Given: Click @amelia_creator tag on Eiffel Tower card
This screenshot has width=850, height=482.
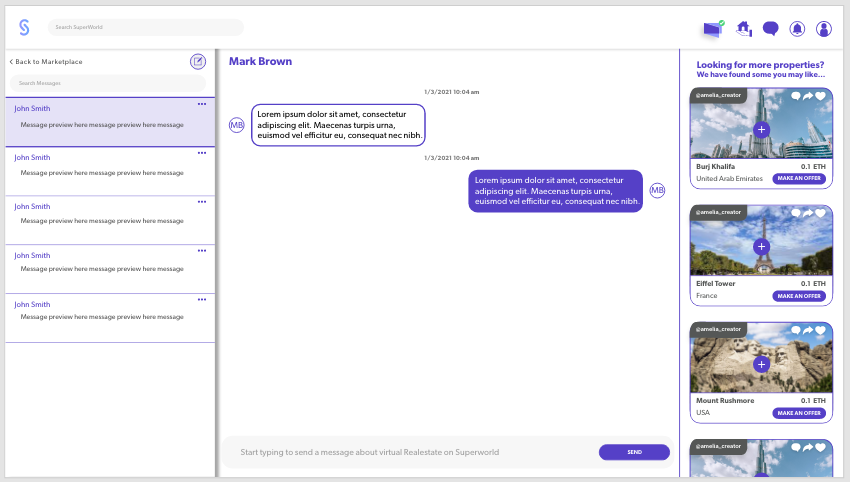Looking at the screenshot, I should coord(718,213).
